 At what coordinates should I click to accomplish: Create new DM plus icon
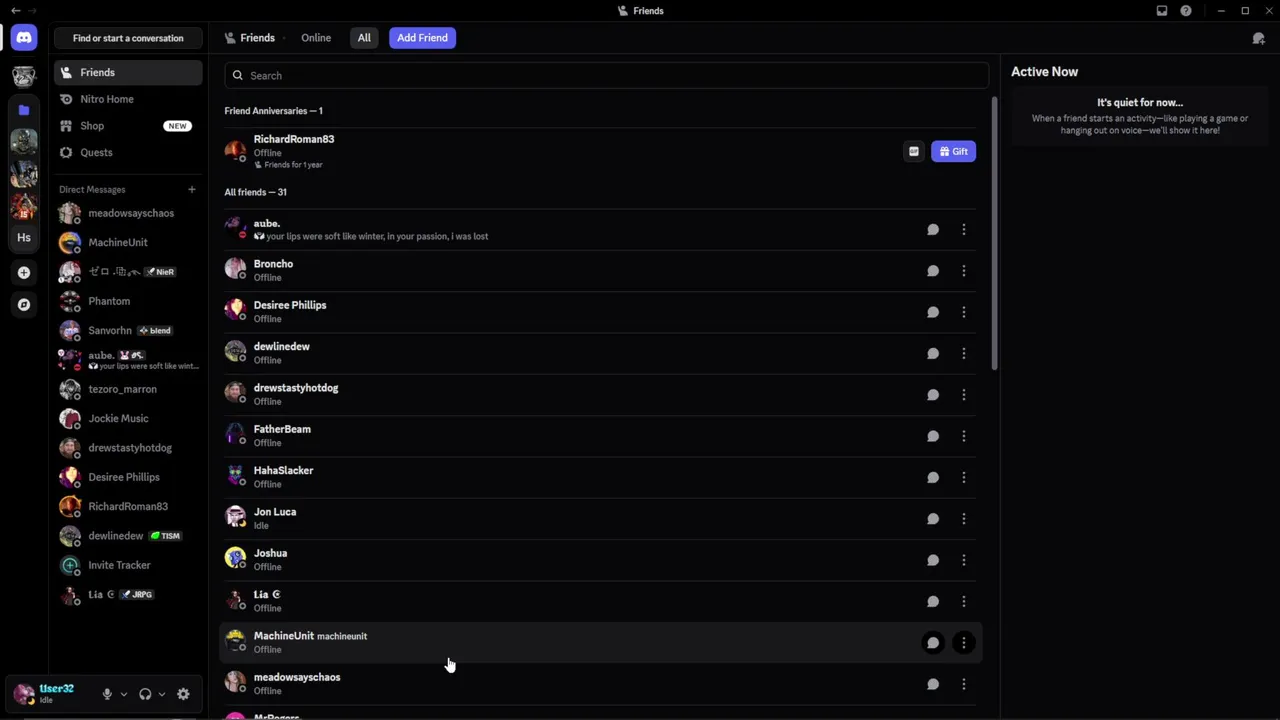click(191, 189)
